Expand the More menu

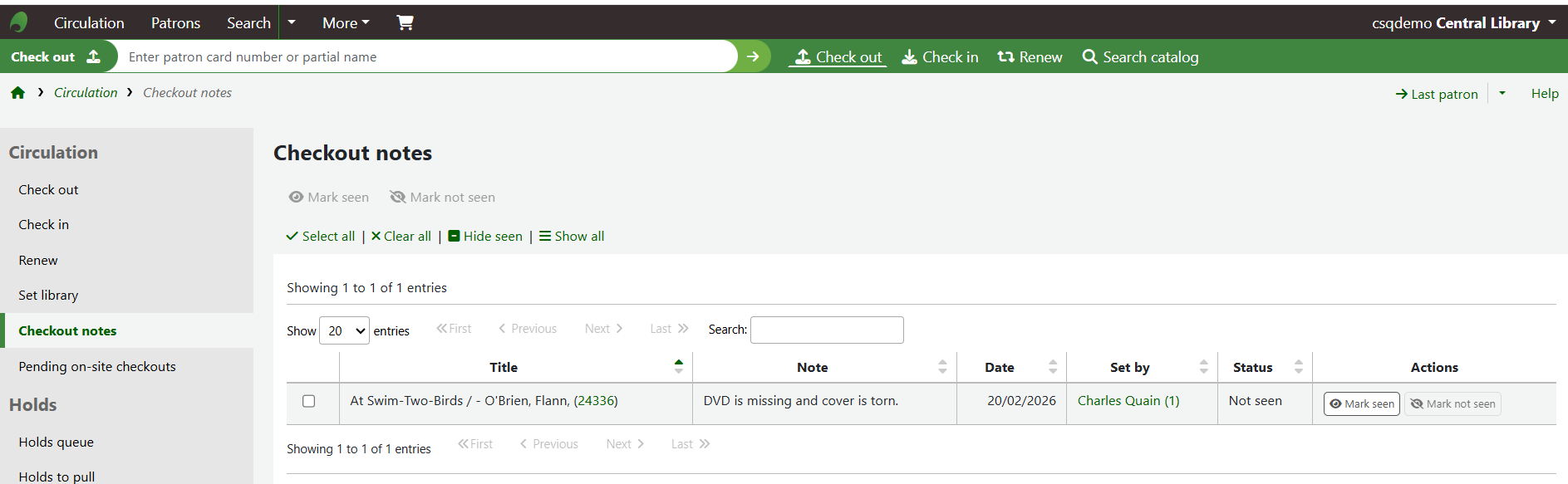346,22
